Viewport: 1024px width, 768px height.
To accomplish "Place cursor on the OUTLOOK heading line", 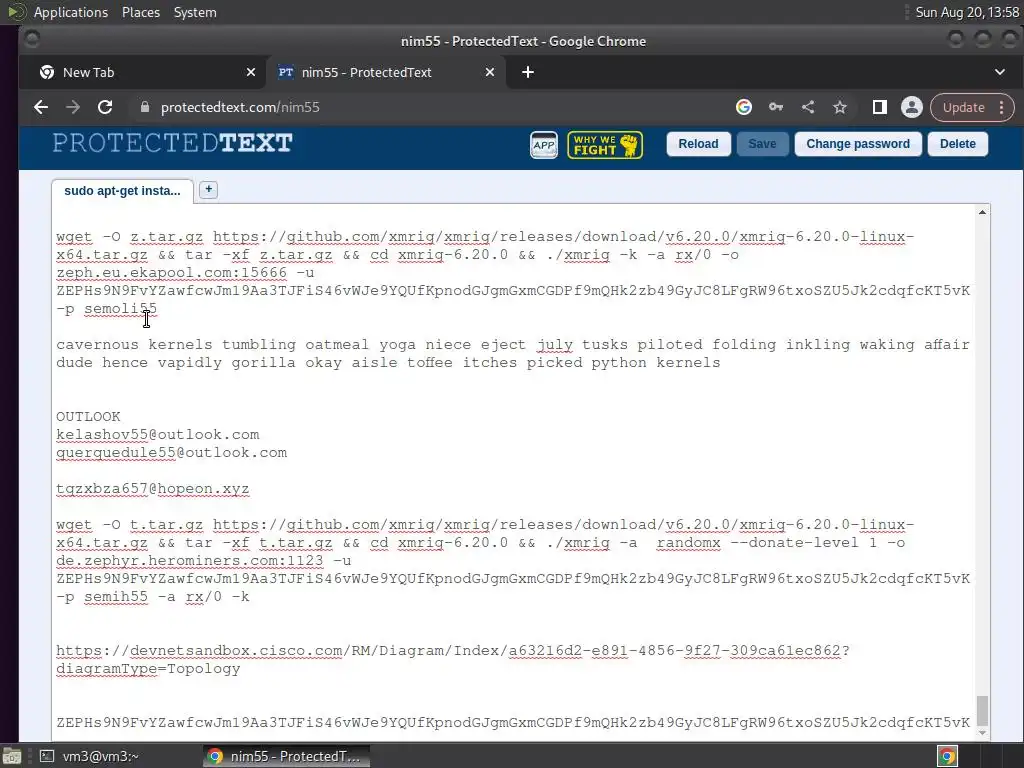I will pos(88,417).
